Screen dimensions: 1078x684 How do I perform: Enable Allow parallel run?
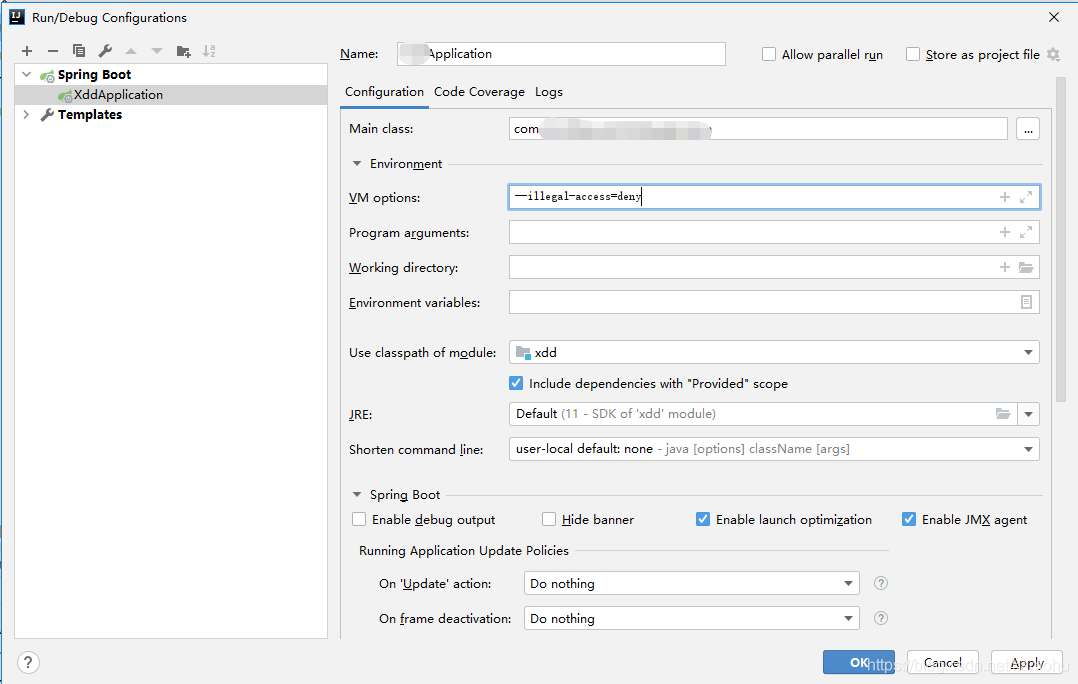[769, 54]
